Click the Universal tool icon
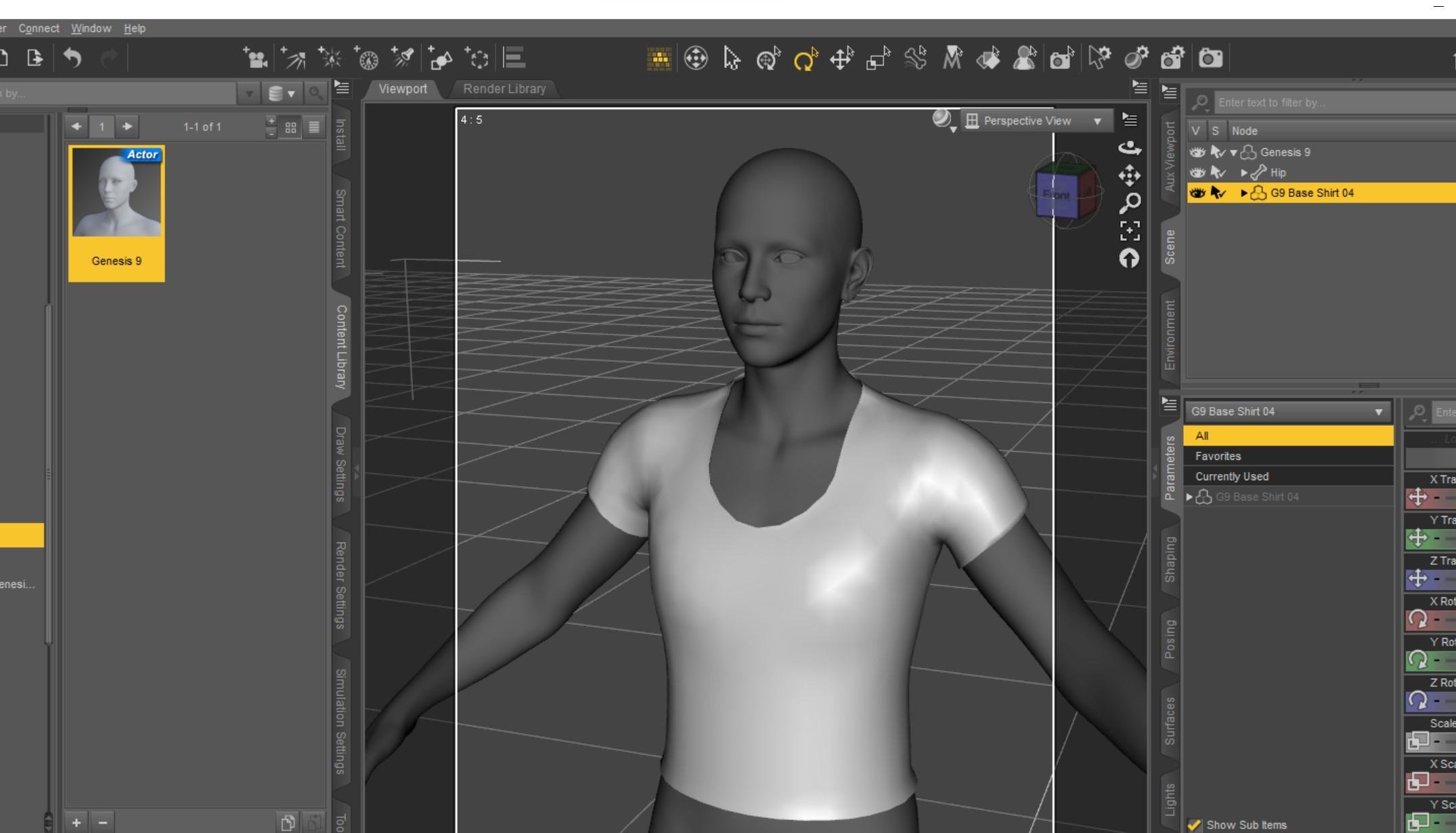 coord(768,60)
